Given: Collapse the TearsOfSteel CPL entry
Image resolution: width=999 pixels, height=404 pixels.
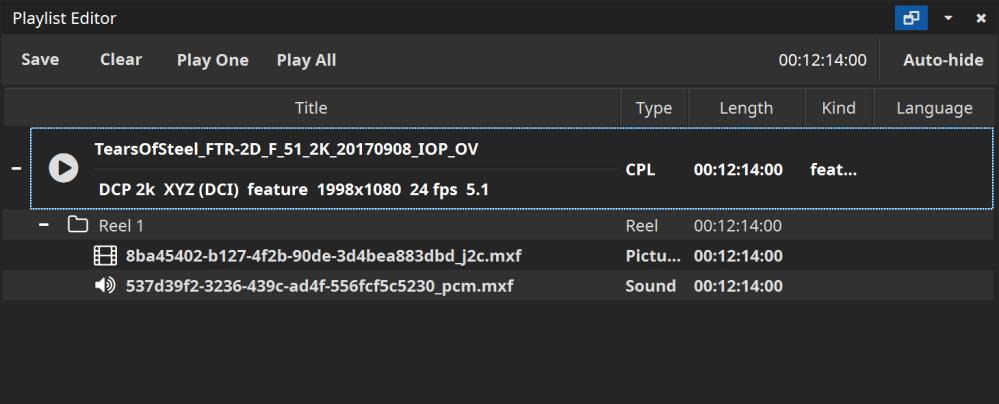Looking at the screenshot, I should click(15, 169).
